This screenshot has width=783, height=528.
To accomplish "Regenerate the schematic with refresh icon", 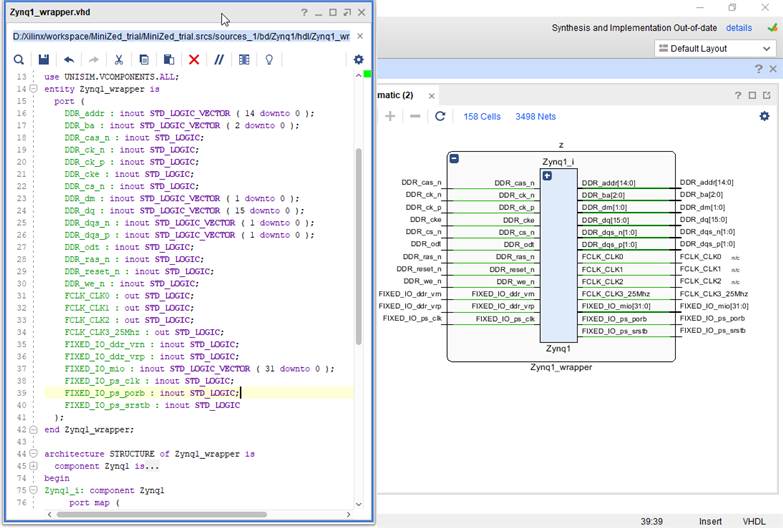I will click(440, 116).
